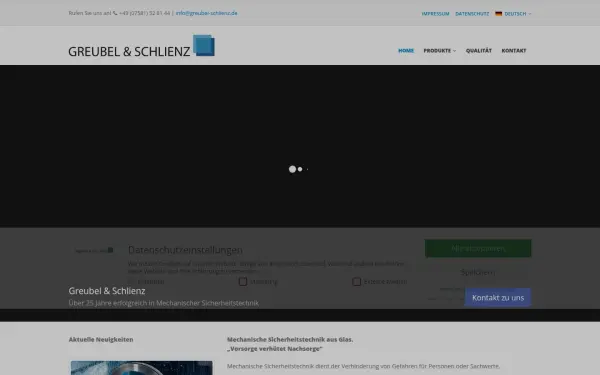Viewport: 600px width, 375px height.
Task: Open the Deutsch language dropdown
Action: pyautogui.click(x=513, y=14)
